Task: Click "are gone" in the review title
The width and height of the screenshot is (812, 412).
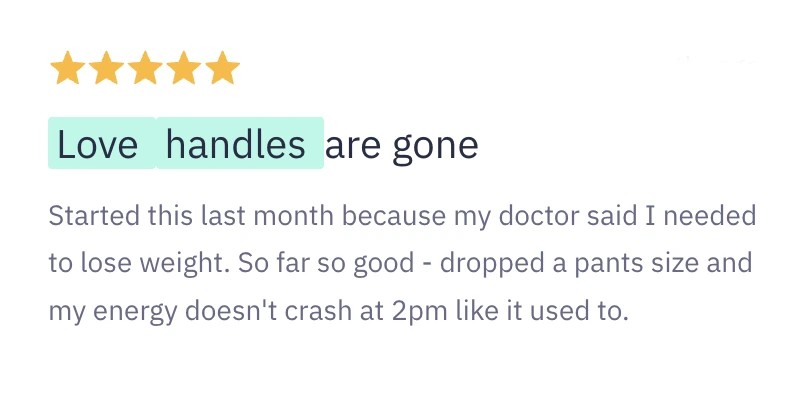Action: tap(402, 146)
